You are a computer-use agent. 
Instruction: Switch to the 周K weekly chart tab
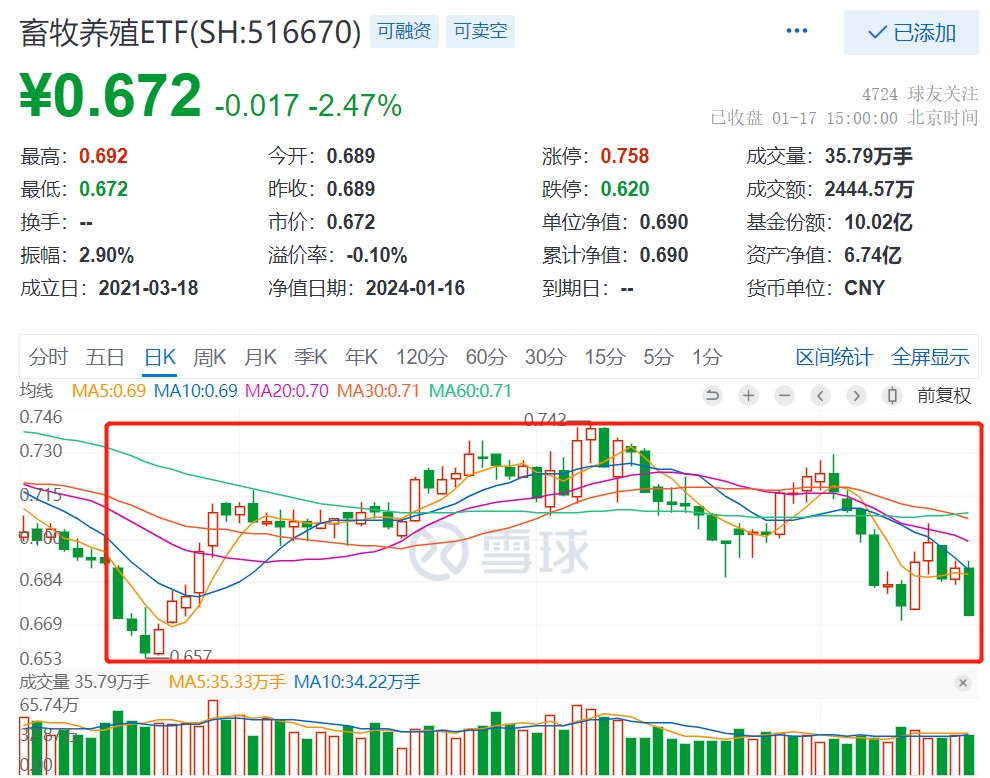coord(209,356)
